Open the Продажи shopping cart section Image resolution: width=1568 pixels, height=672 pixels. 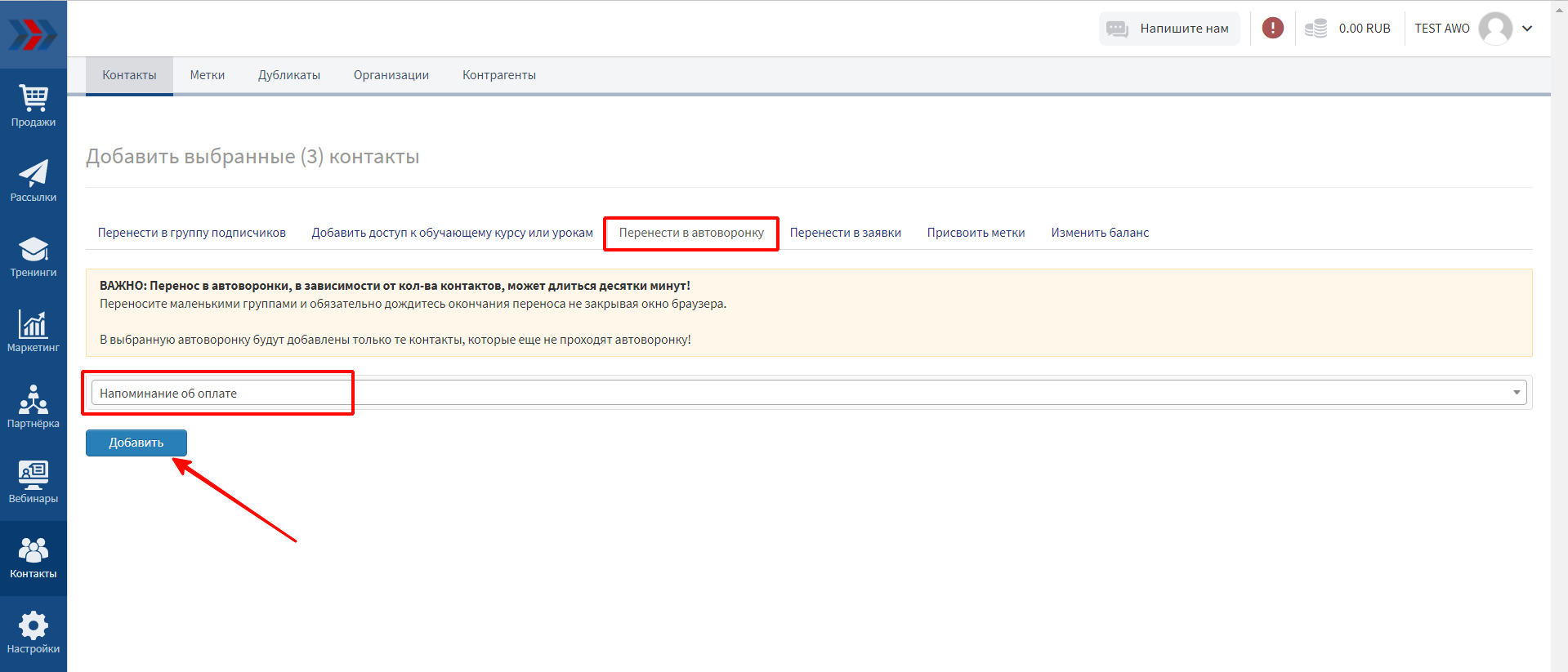tap(34, 106)
